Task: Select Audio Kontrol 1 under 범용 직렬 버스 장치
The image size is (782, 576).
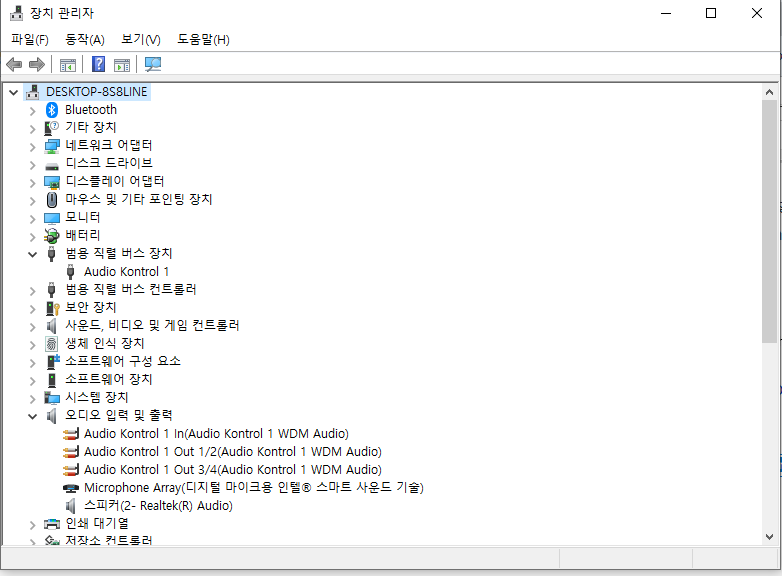Action: coord(126,272)
